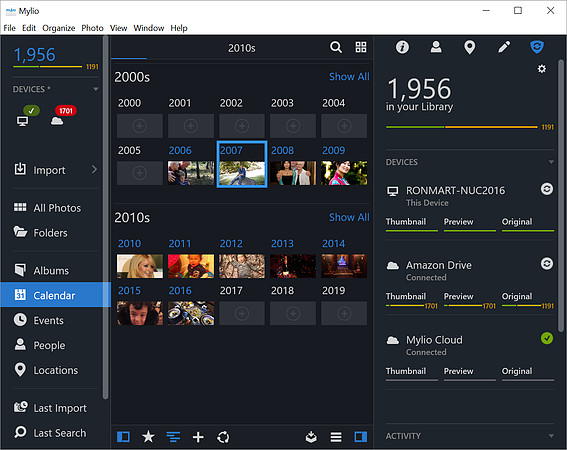
Task: Open the Window menu
Action: 149,28
